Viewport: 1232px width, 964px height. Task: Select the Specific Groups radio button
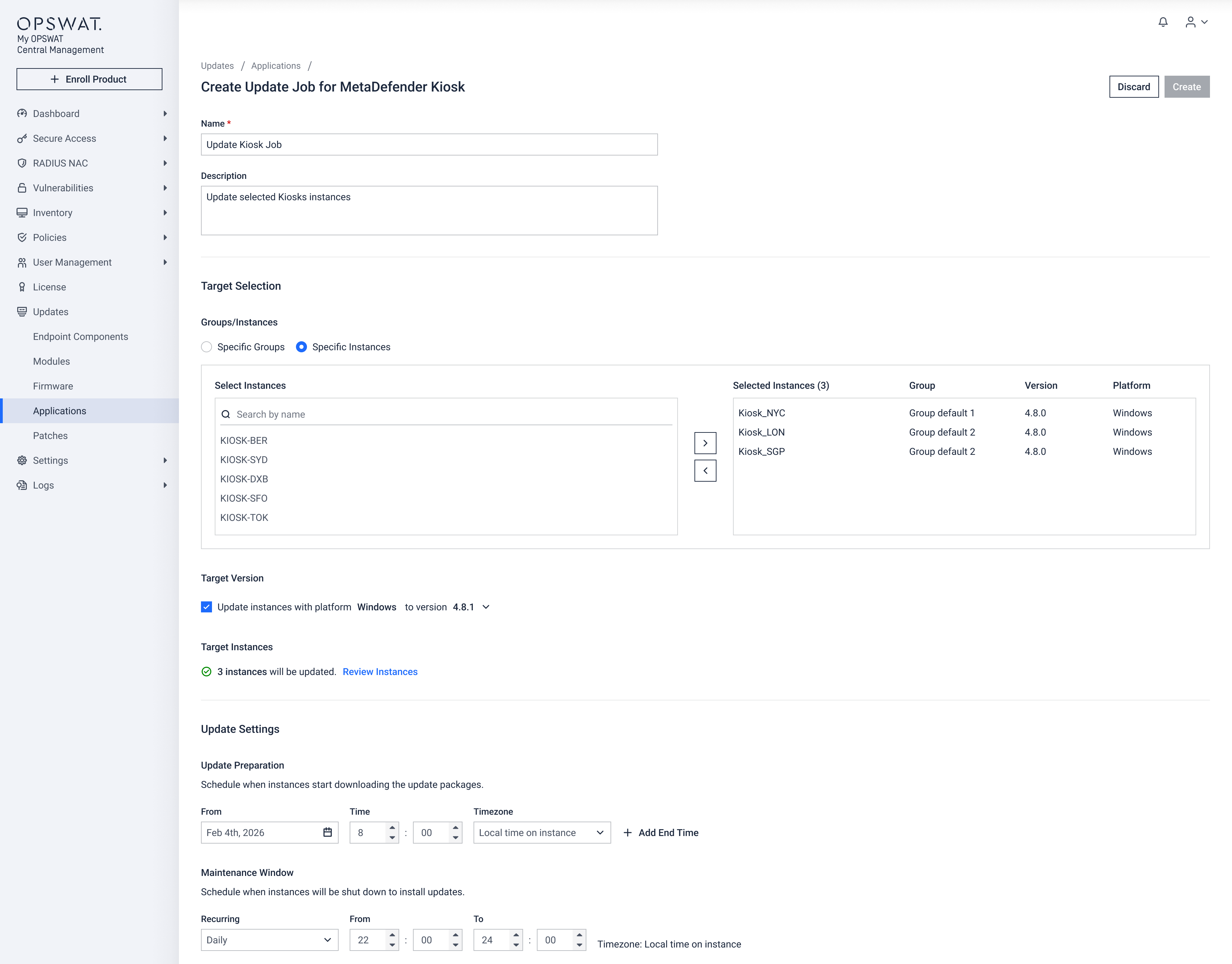click(206, 346)
